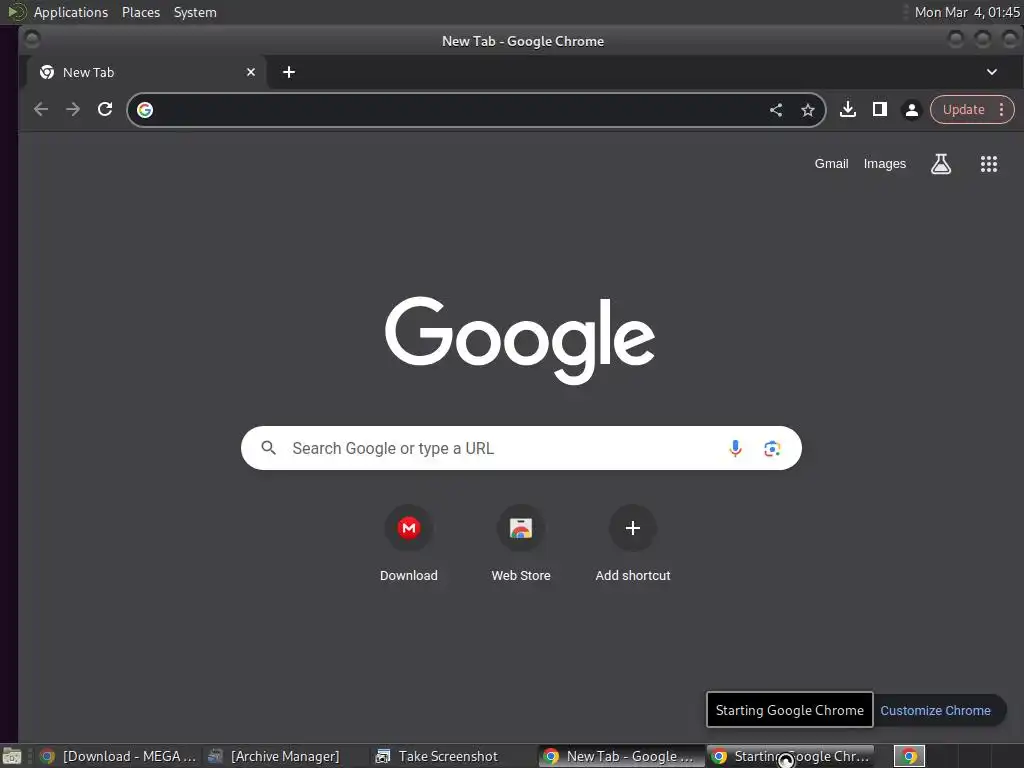This screenshot has height=768, width=1024.
Task: Switch to New Tab - Google taskbar window
Action: coord(620,756)
